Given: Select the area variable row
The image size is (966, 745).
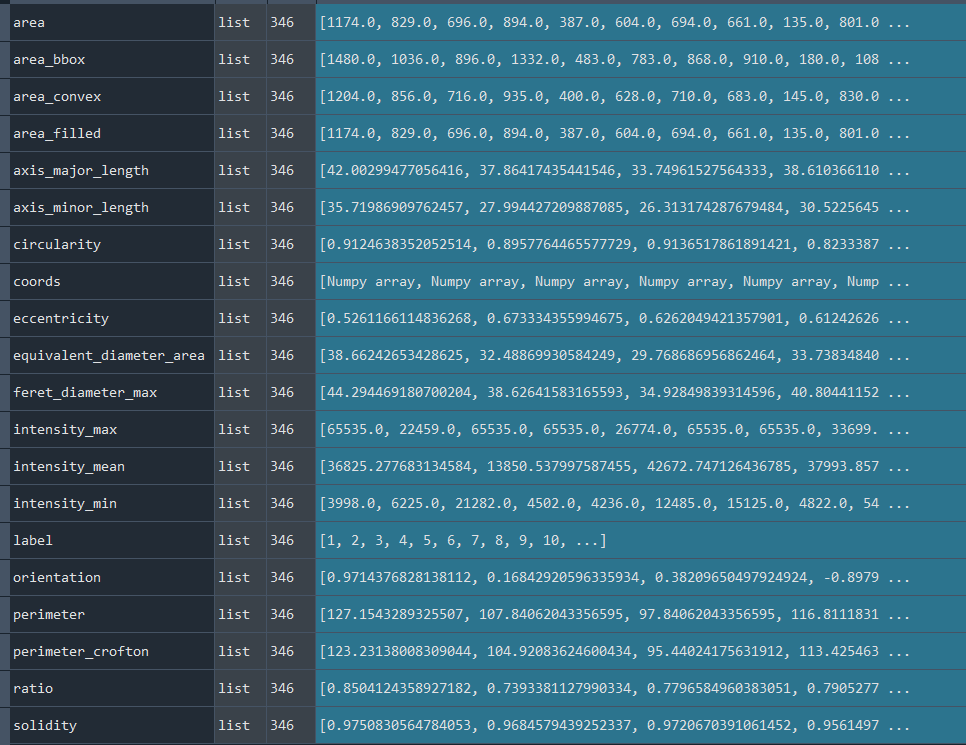Looking at the screenshot, I should [x=29, y=22].
